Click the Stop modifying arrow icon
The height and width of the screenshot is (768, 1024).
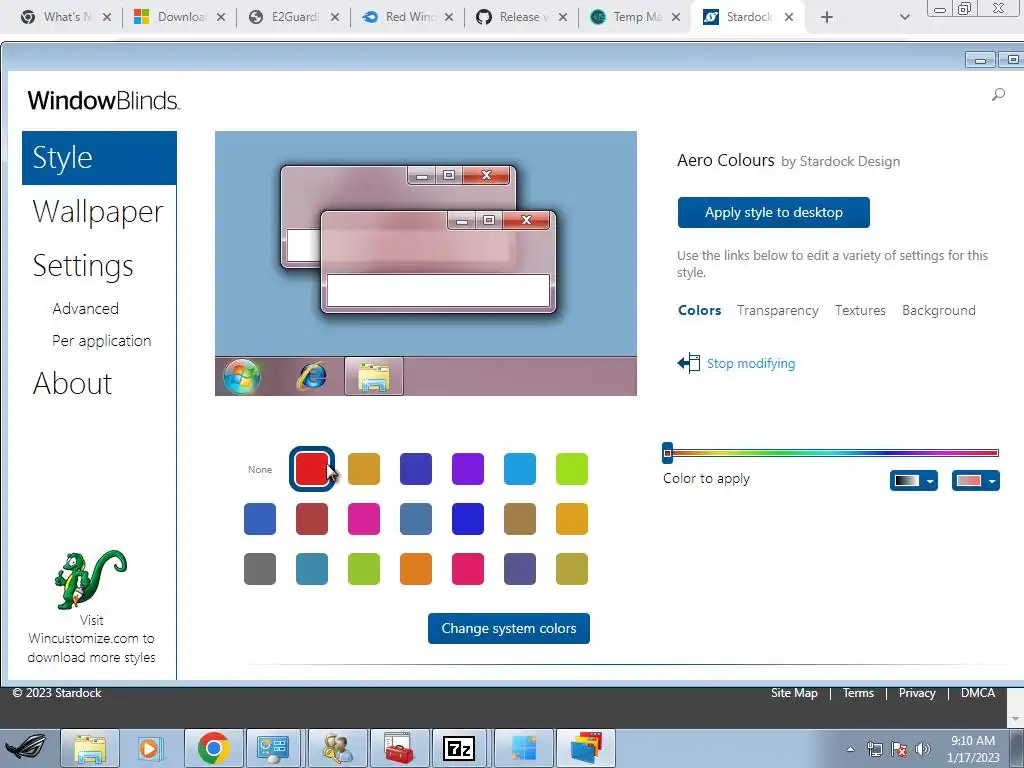pos(689,363)
